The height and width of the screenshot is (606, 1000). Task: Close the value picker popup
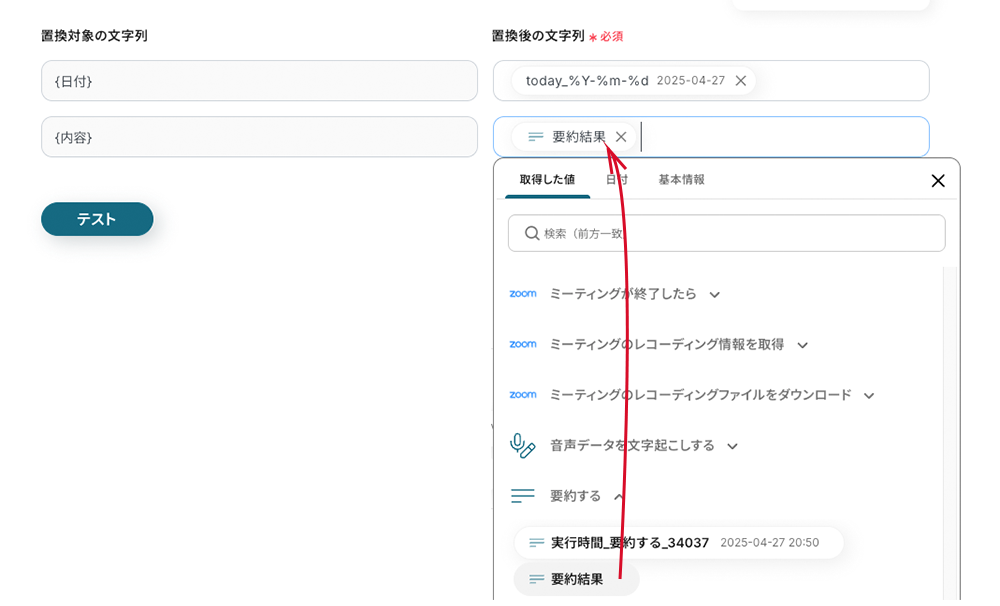pyautogui.click(x=937, y=181)
